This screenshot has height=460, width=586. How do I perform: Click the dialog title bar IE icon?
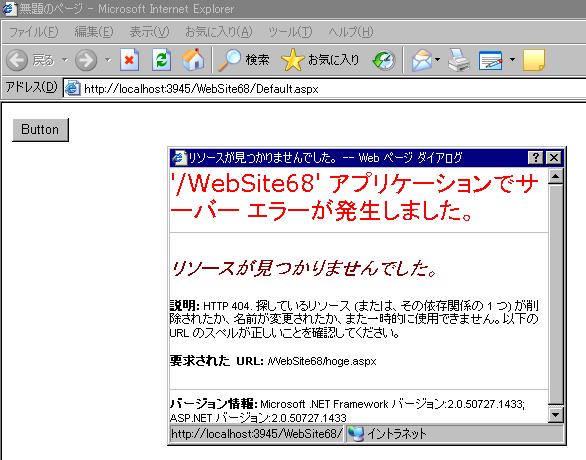point(179,158)
